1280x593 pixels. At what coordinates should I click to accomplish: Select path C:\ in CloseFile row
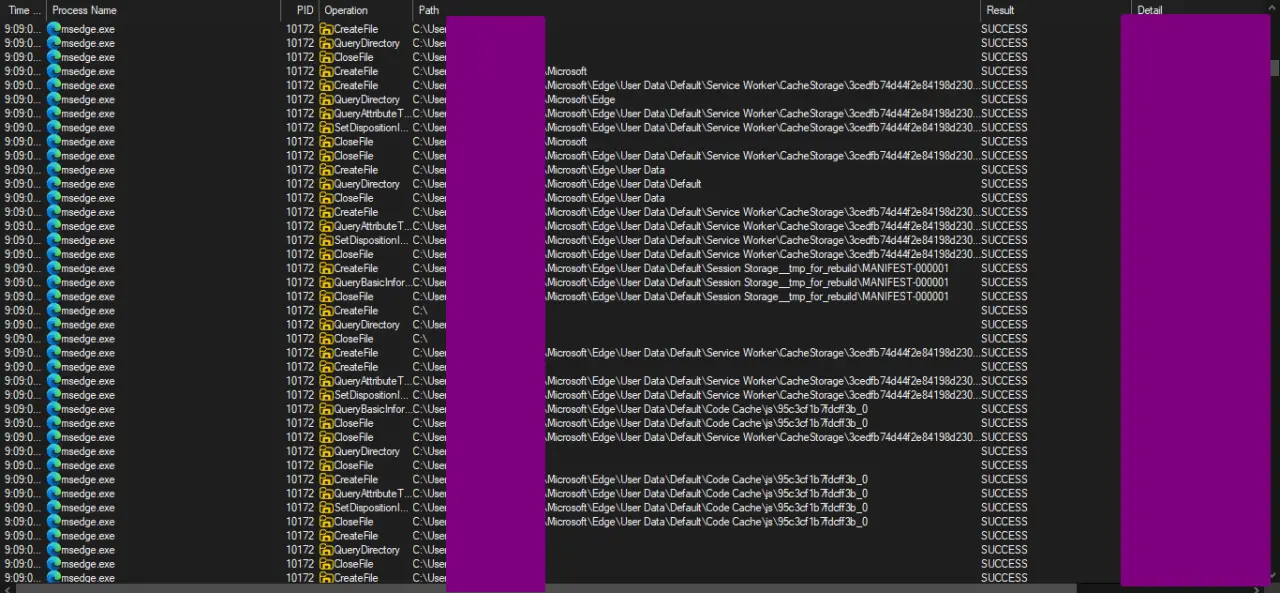coord(420,339)
